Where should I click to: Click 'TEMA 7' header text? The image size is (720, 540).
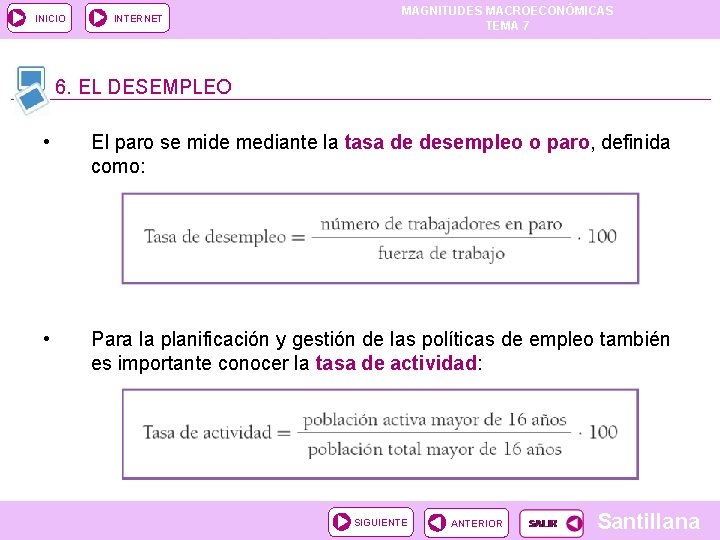(507, 26)
